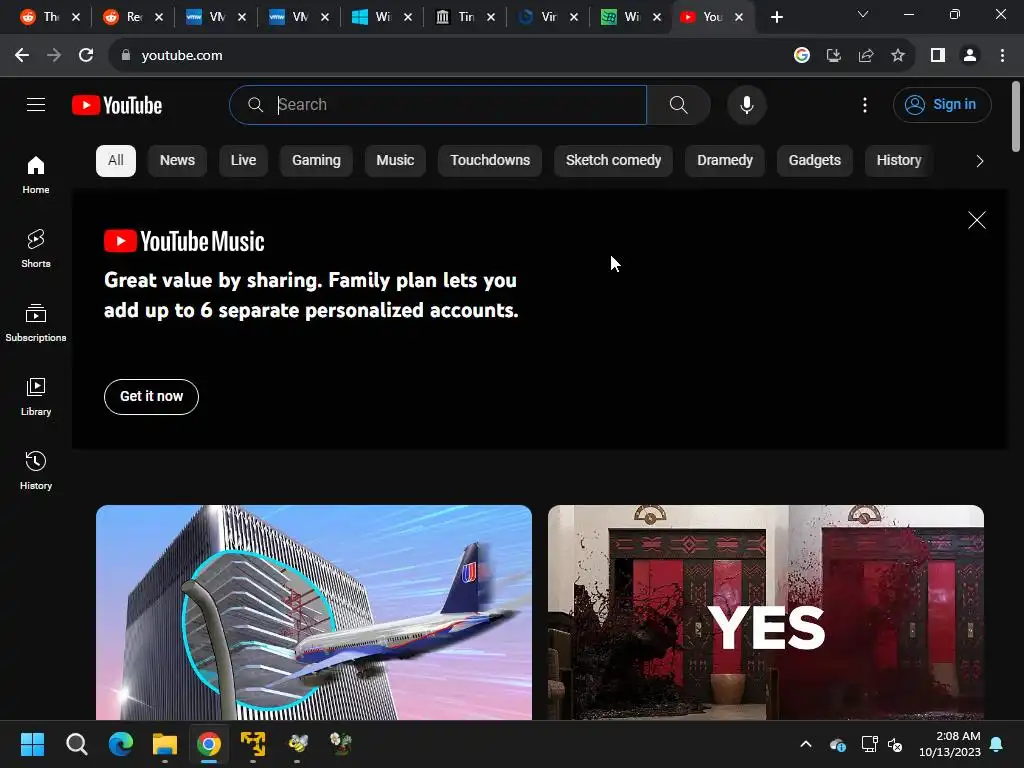Open the airplane building video thumbnail

click(314, 613)
